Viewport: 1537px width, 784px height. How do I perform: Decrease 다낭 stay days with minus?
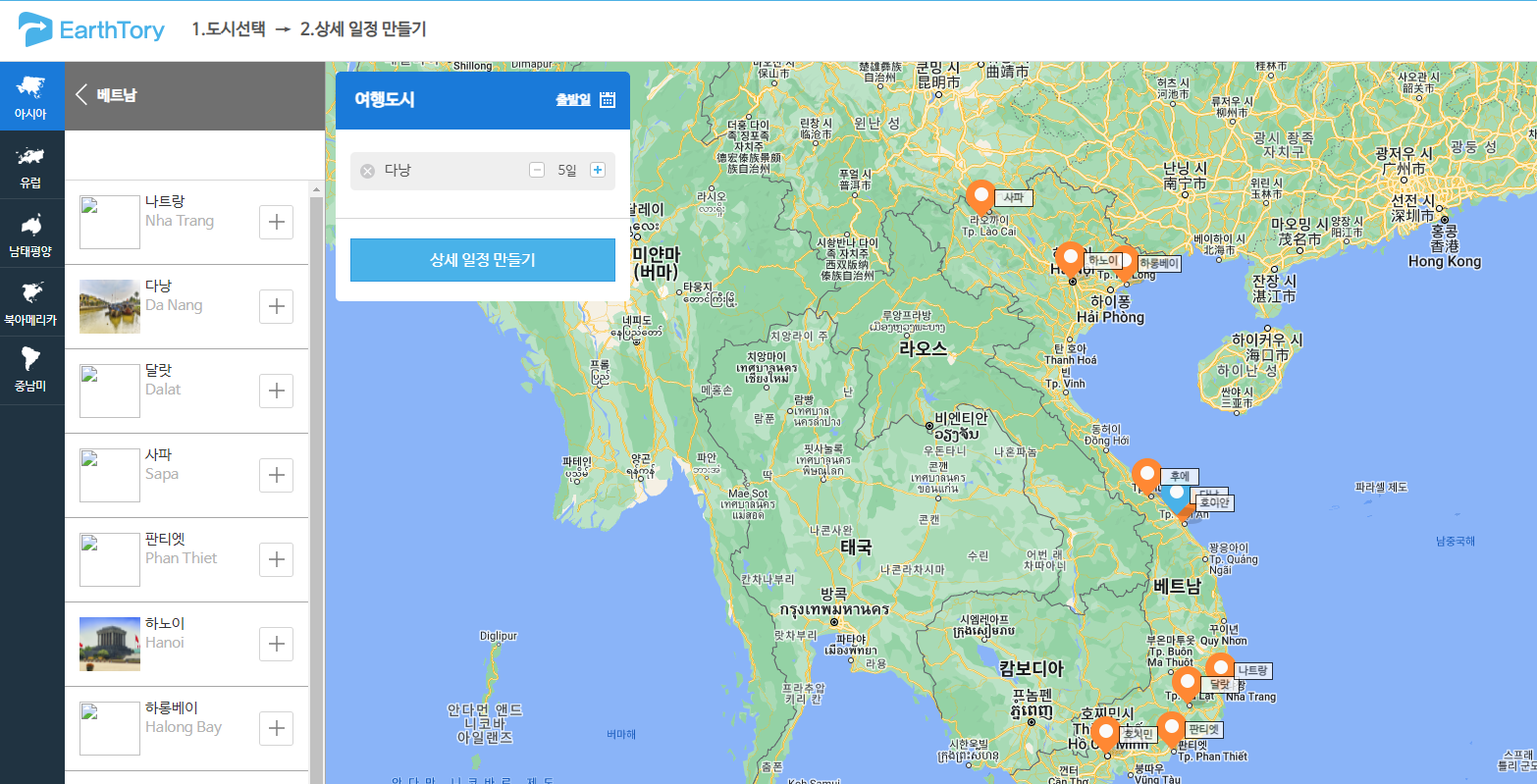pos(537,170)
